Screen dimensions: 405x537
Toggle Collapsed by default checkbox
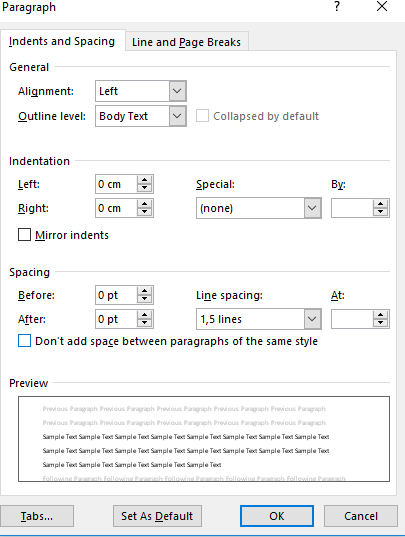tap(202, 116)
